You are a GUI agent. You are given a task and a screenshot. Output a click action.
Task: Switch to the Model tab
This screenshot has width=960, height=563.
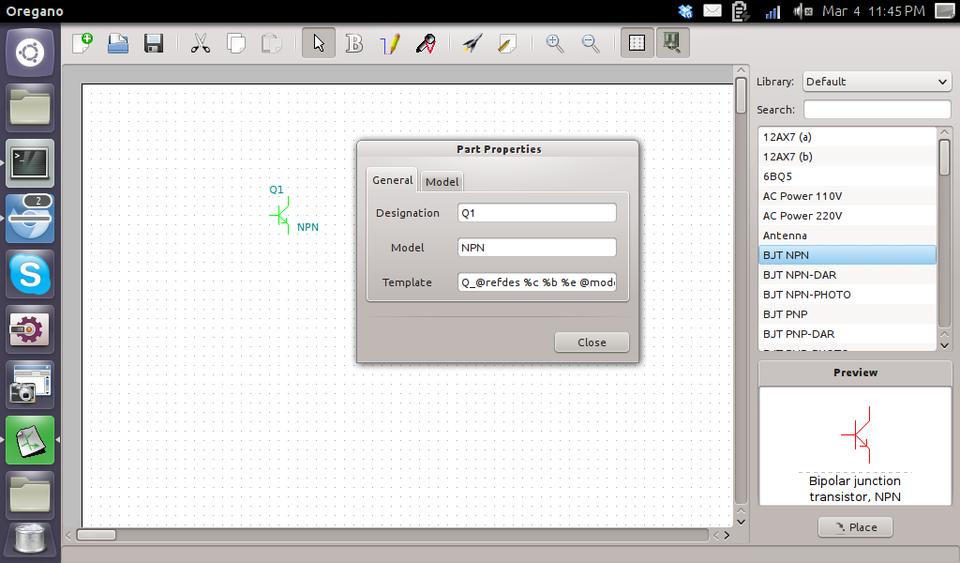441,181
